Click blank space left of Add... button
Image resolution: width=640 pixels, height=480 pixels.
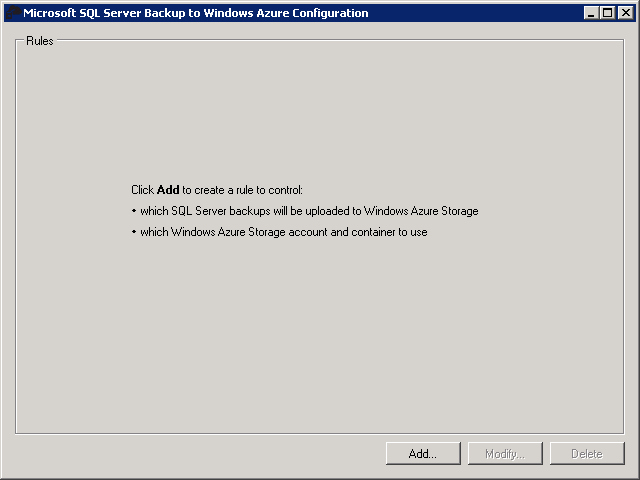click(200, 454)
